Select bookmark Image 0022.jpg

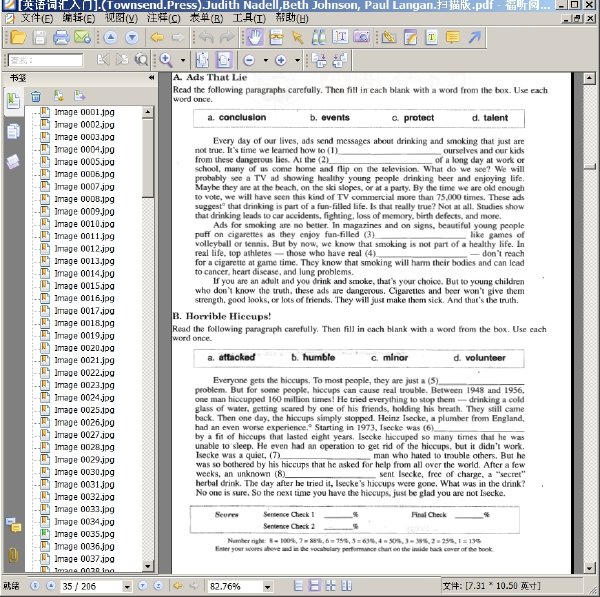click(84, 373)
